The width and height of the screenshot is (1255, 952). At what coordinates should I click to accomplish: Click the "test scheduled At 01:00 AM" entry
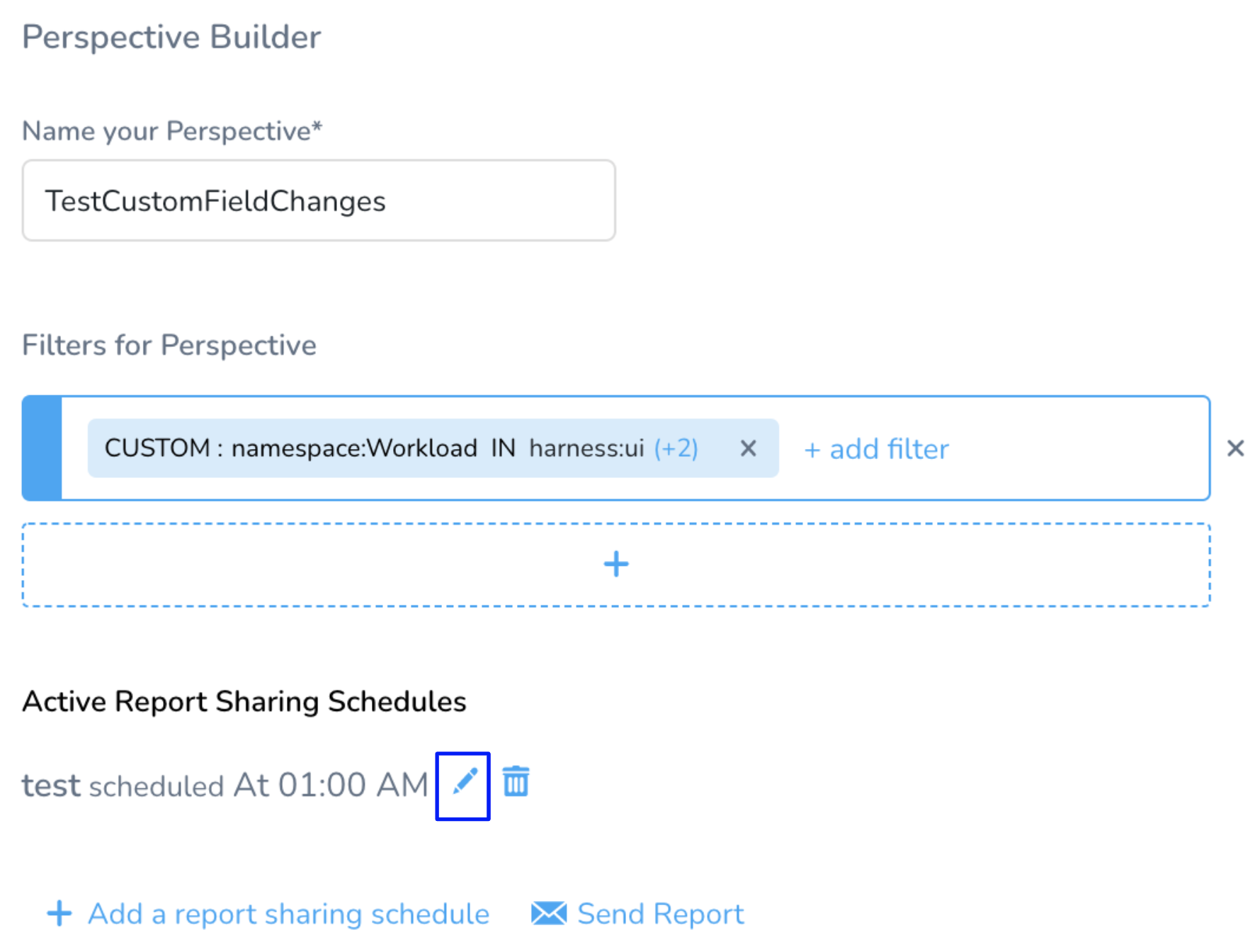225,785
